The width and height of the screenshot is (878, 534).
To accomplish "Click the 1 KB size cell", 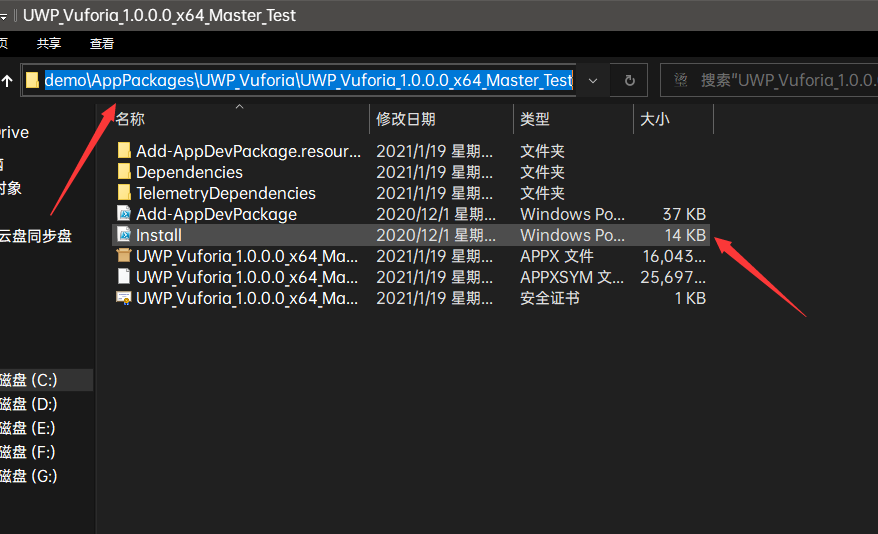I will tap(690, 298).
